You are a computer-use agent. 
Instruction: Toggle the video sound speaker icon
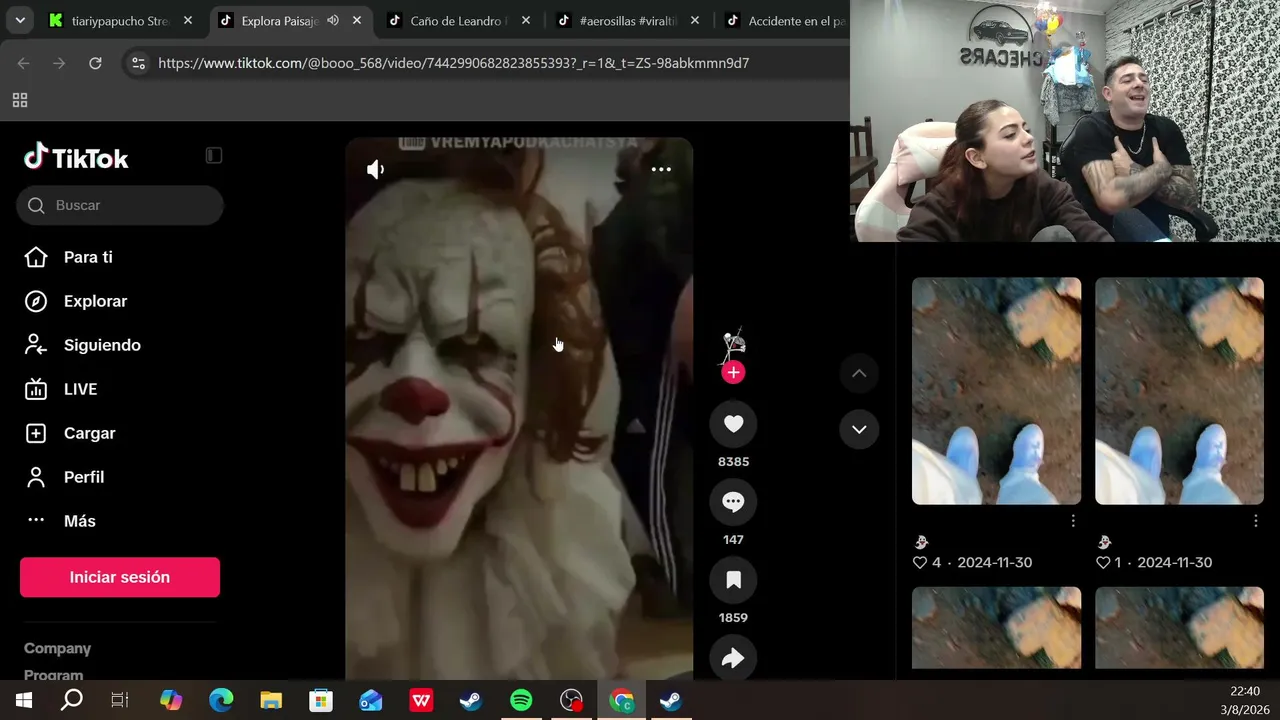(x=375, y=170)
